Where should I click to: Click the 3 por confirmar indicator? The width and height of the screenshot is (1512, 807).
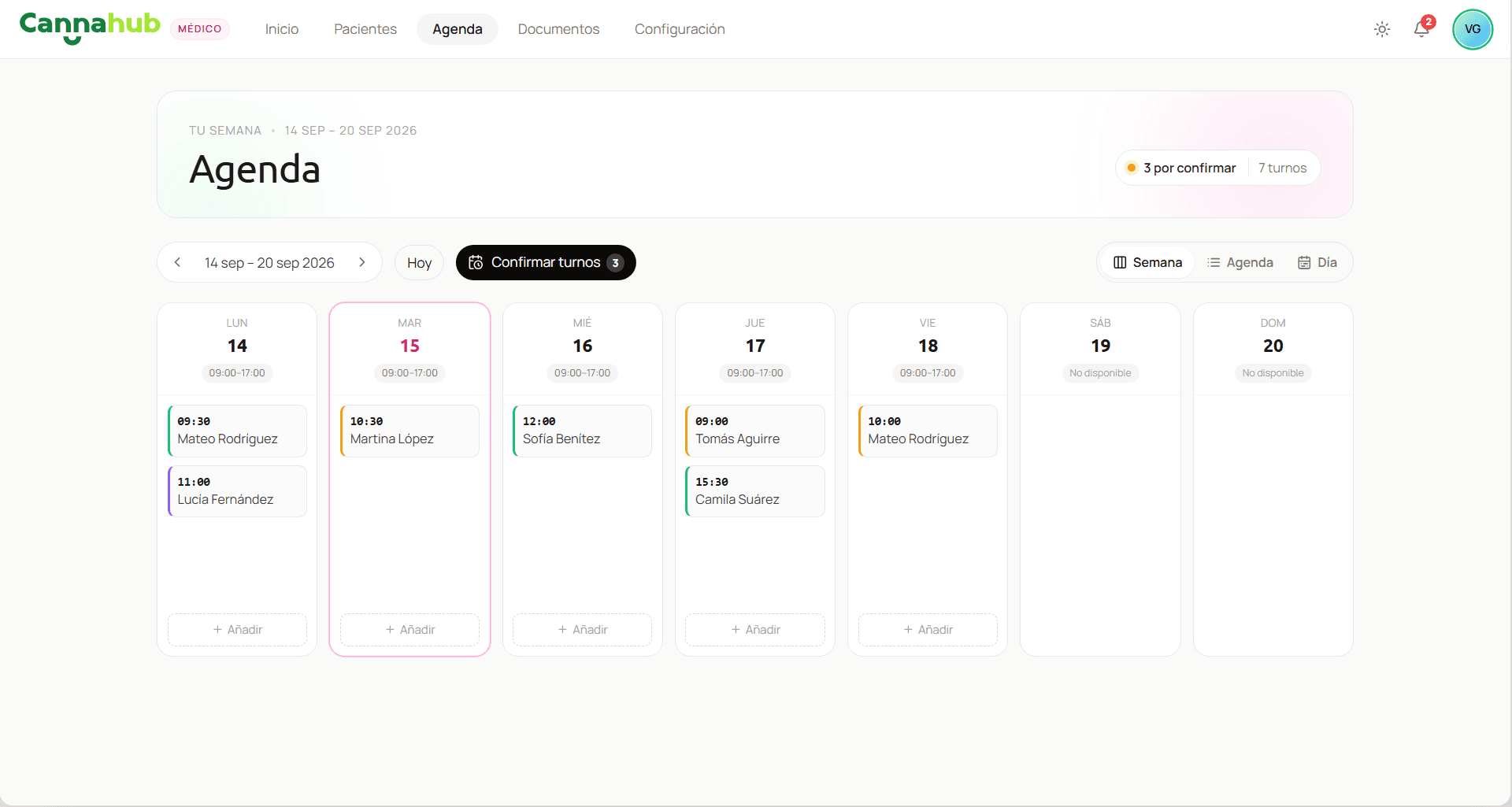(x=1180, y=168)
